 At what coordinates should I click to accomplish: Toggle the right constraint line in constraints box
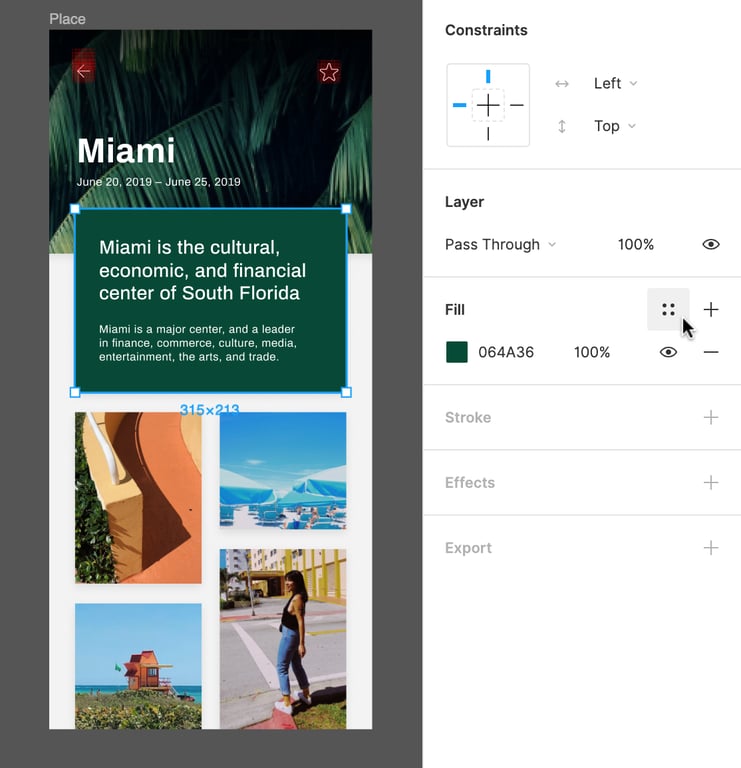point(517,105)
